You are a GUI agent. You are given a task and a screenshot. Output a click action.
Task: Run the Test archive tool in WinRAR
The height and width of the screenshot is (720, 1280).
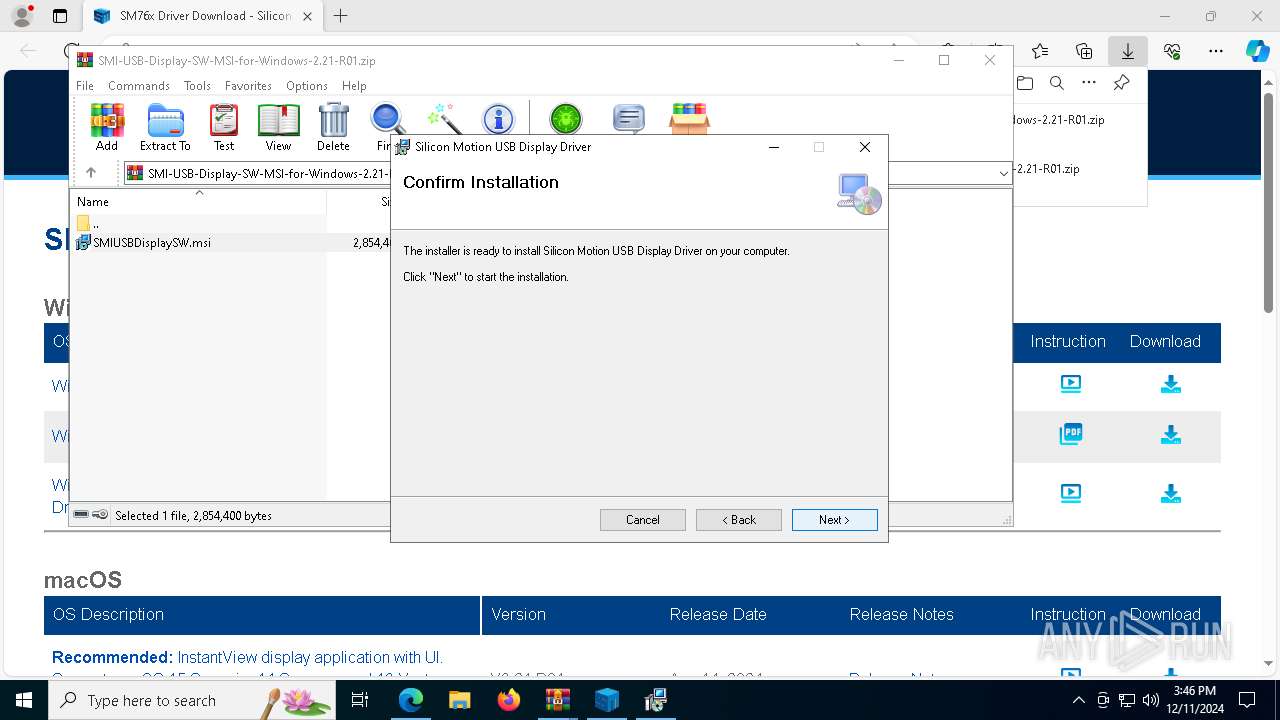click(x=224, y=127)
